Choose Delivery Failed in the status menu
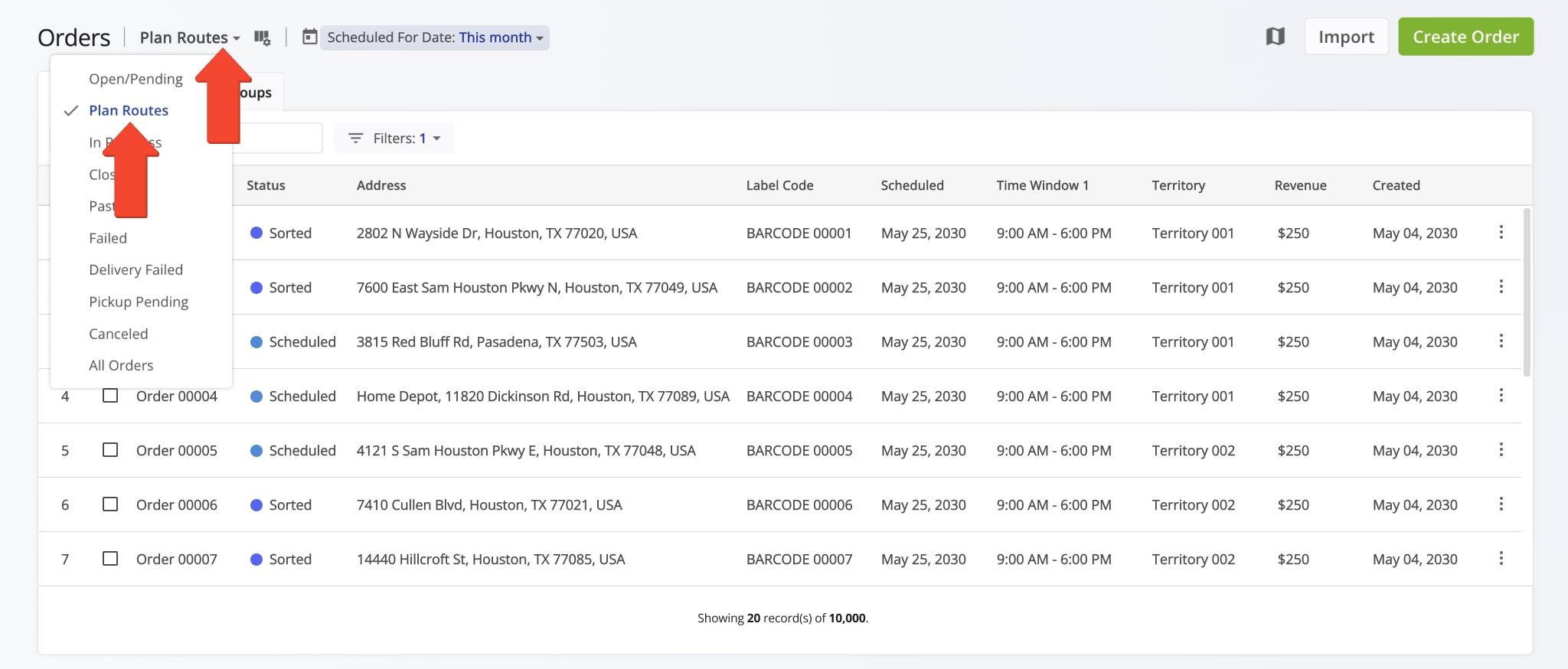 (x=136, y=269)
